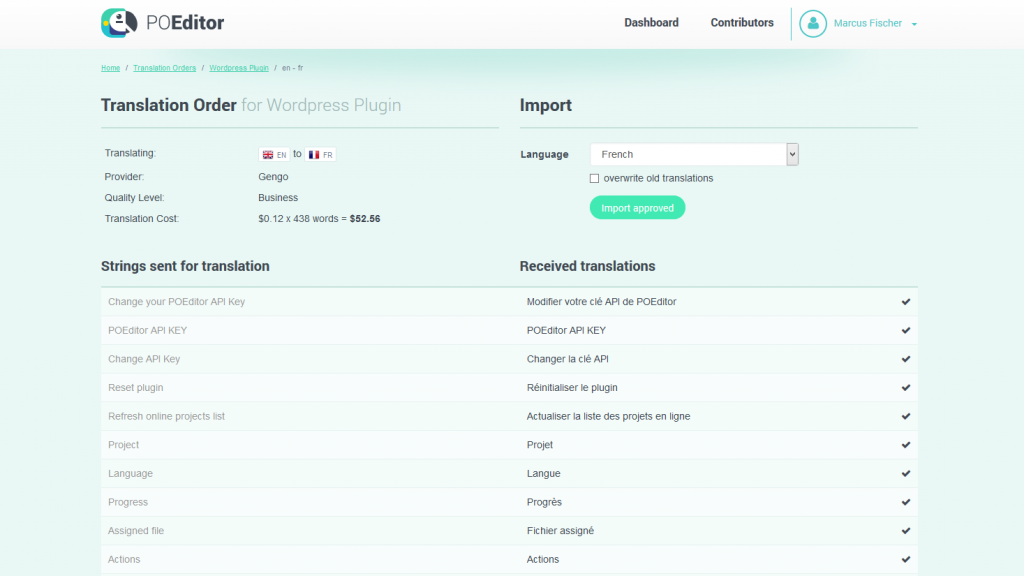Click the checkmark beside the Actions translation
The height and width of the screenshot is (576, 1024).
906,559
